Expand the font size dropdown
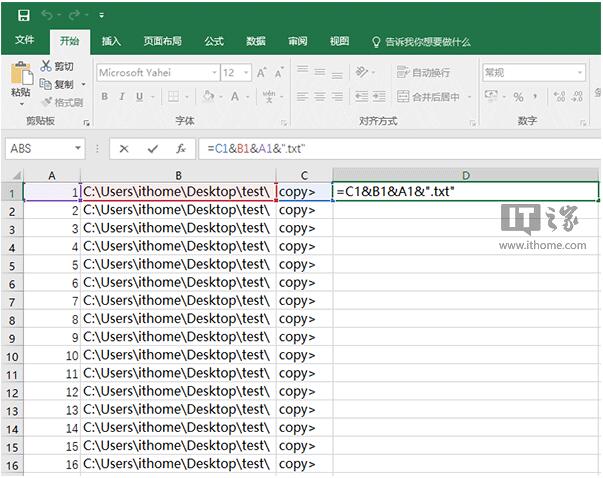The width and height of the screenshot is (603, 478). click(245, 73)
